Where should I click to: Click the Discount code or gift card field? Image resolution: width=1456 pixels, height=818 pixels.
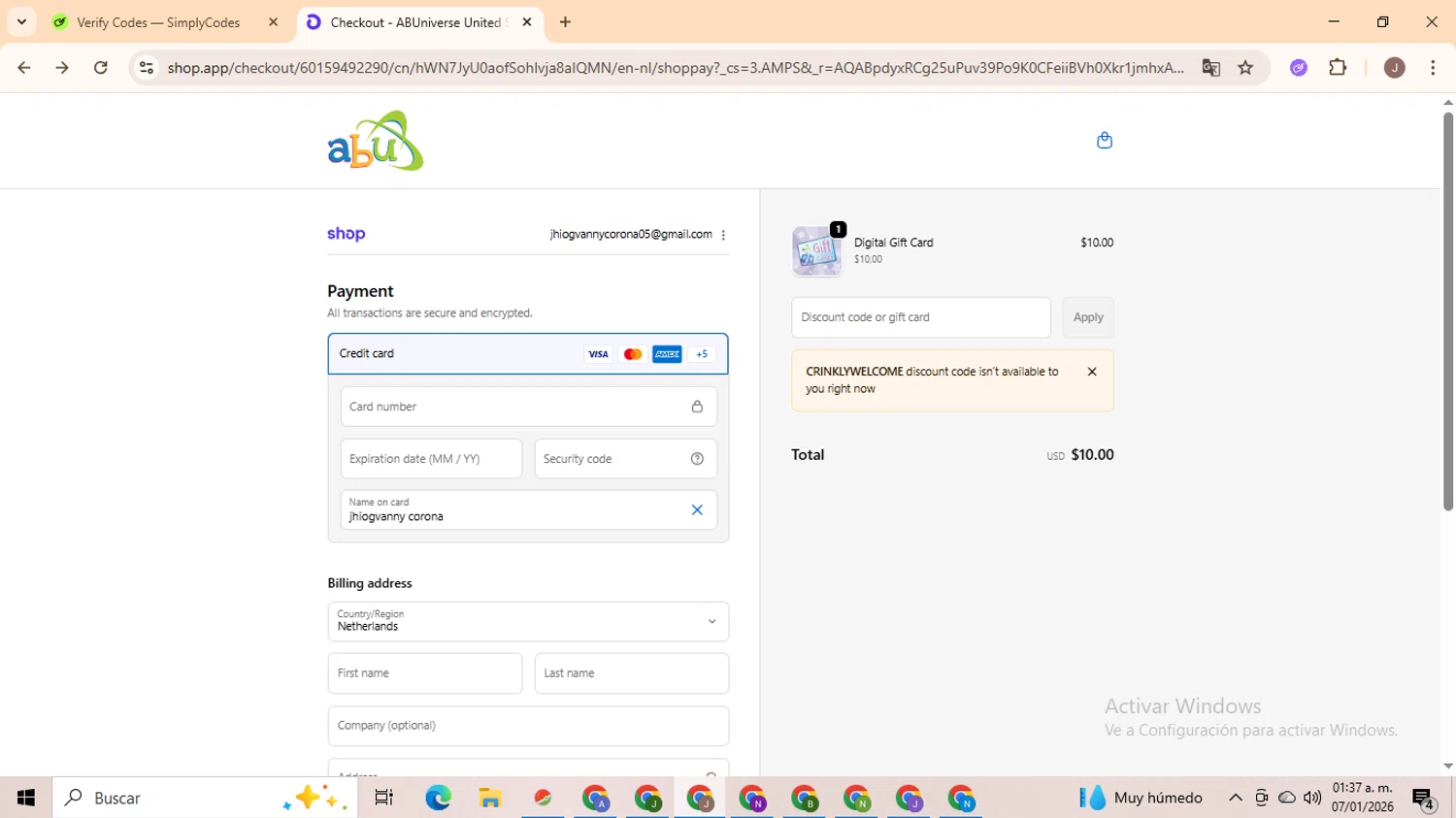pos(921,317)
